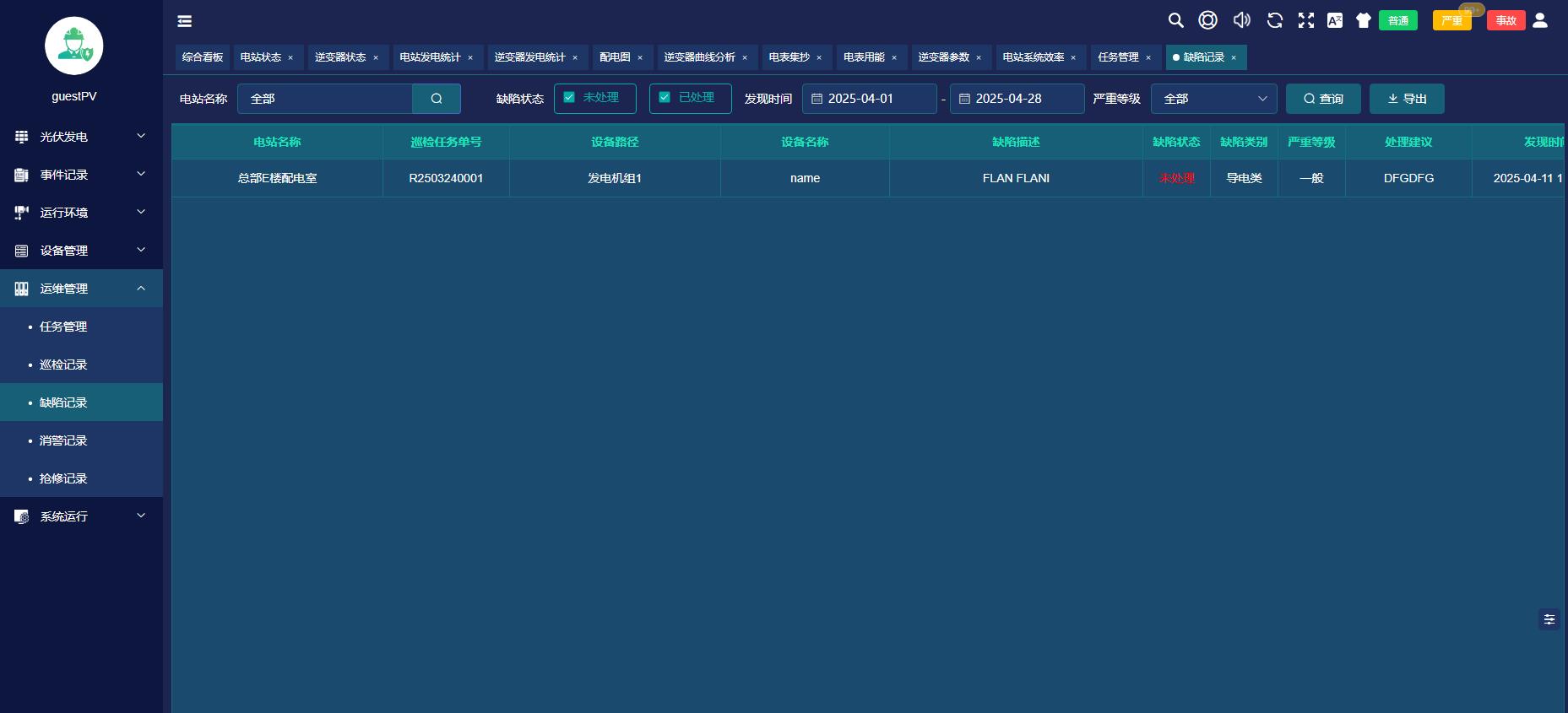Uncheck the 已处理 status checkbox
Viewport: 1568px width, 713px height.
coord(665,98)
